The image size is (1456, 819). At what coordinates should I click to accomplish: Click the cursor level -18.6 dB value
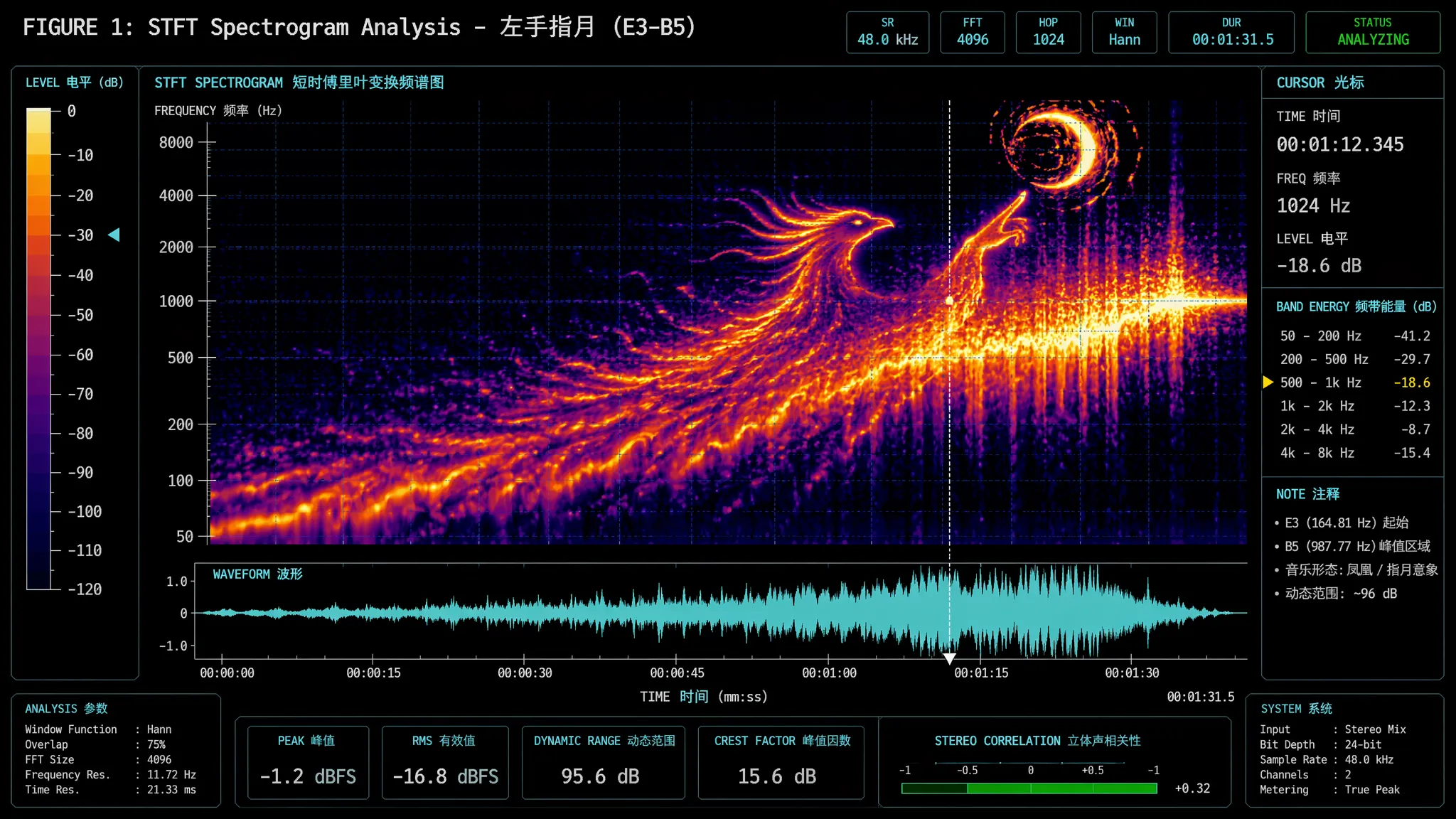pos(1319,266)
